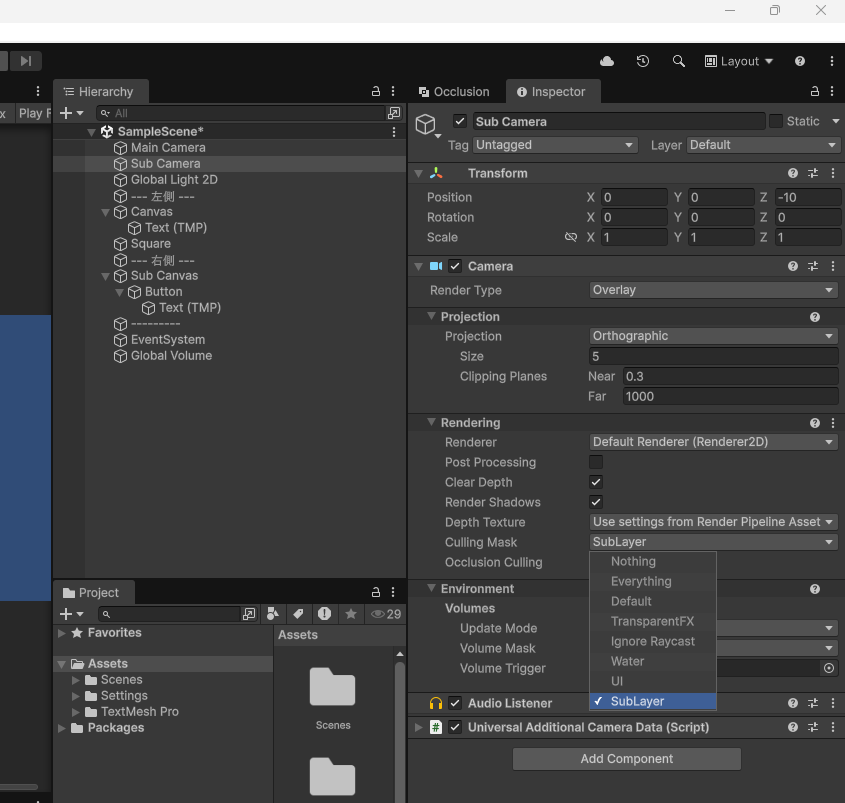Click the Volume Trigger object picker icon
This screenshot has width=845, height=803.
pos(829,668)
